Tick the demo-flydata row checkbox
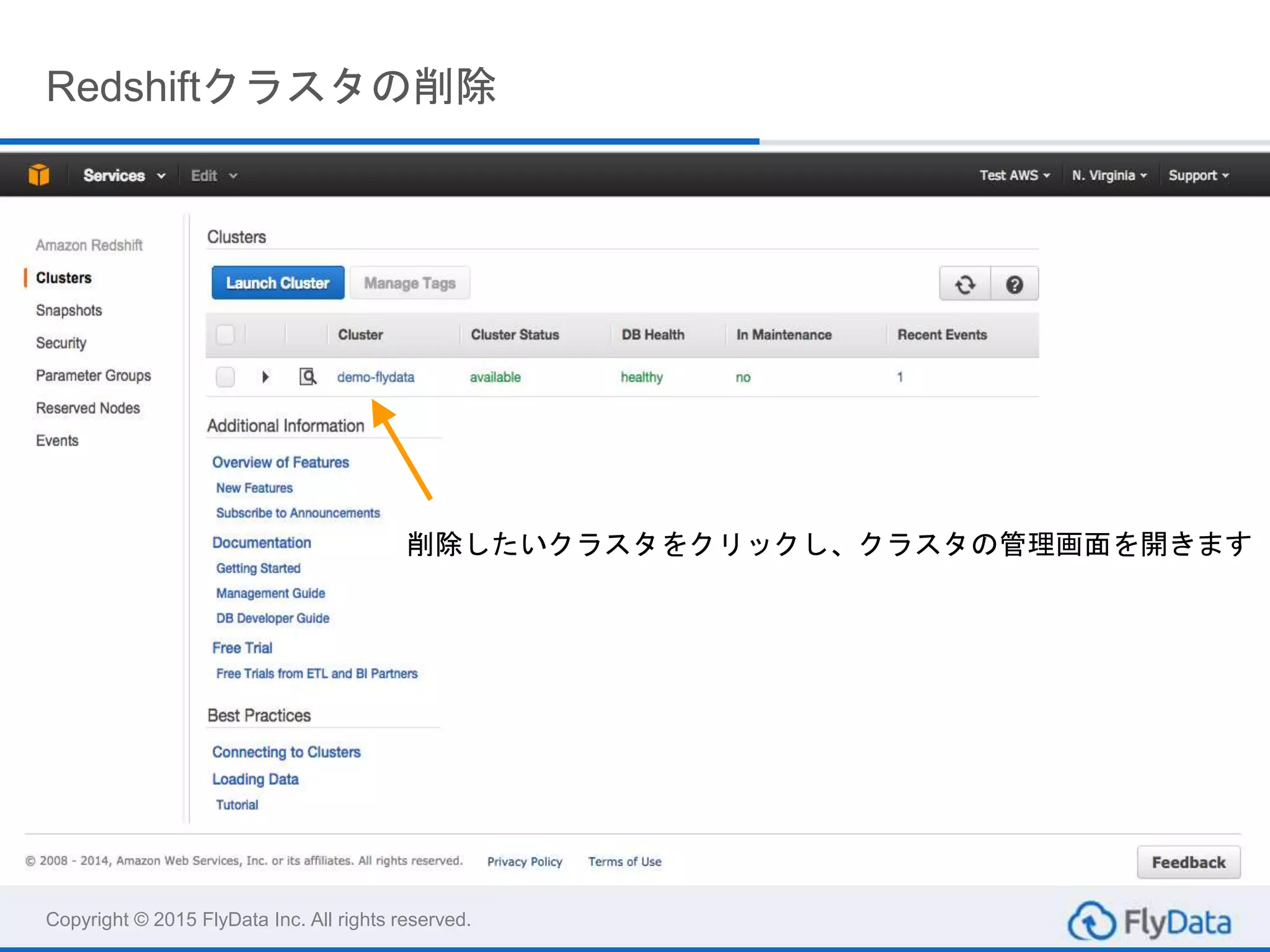This screenshot has height=952, width=1270. click(x=225, y=377)
